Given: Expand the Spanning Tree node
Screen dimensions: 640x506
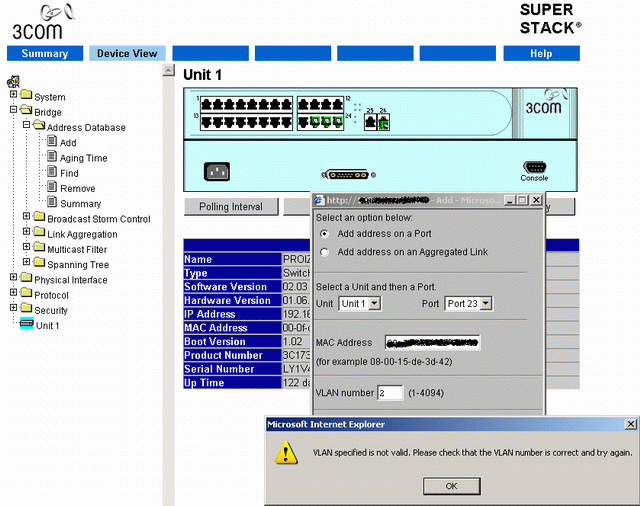Looking at the screenshot, I should (27, 264).
